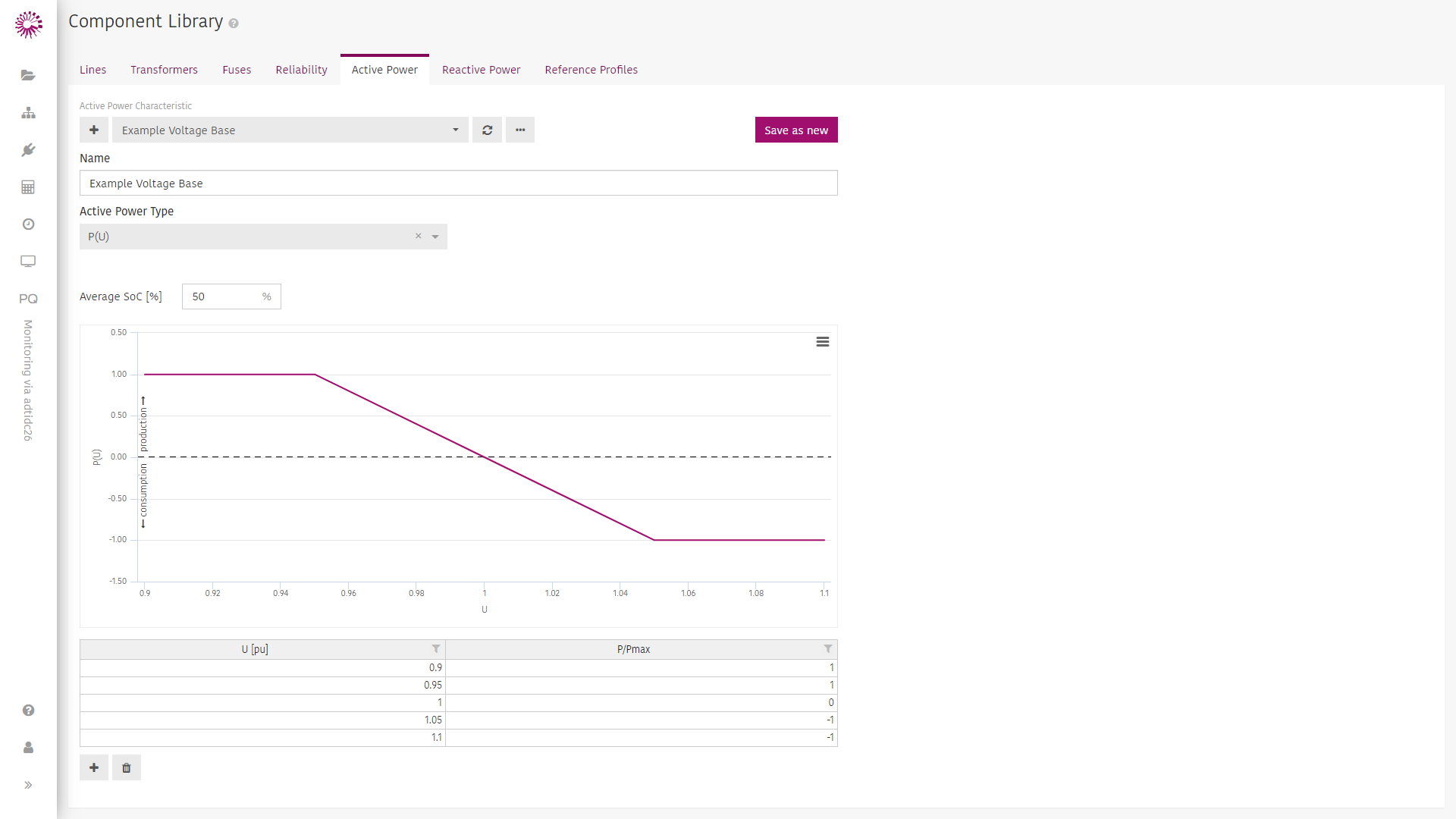Viewport: 1456px width, 819px height.
Task: Switch to the Reliability tab
Action: (x=301, y=70)
